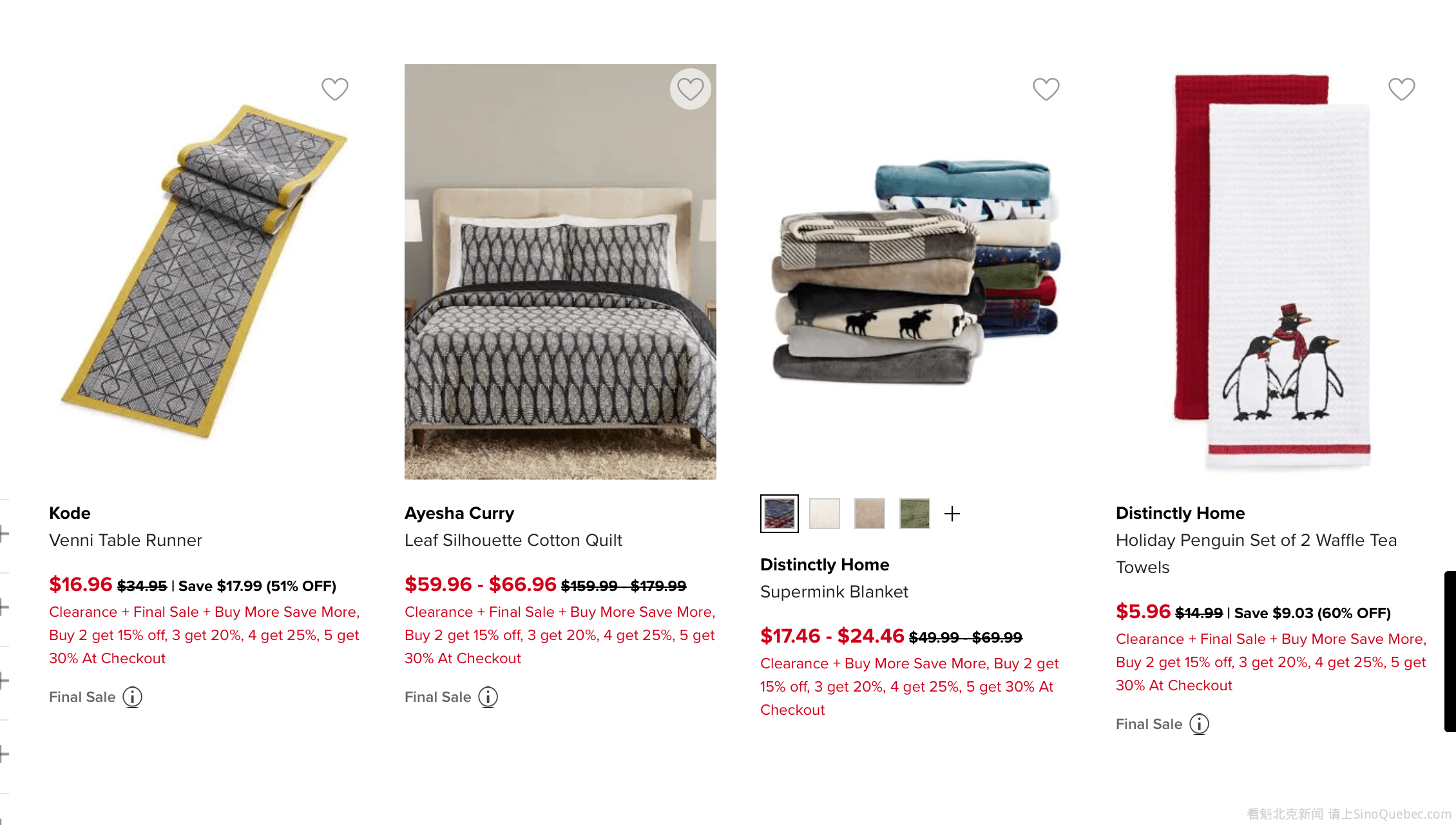Image resolution: width=1456 pixels, height=825 pixels.
Task: Go to Supermink Blanket product page
Action: 834,592
